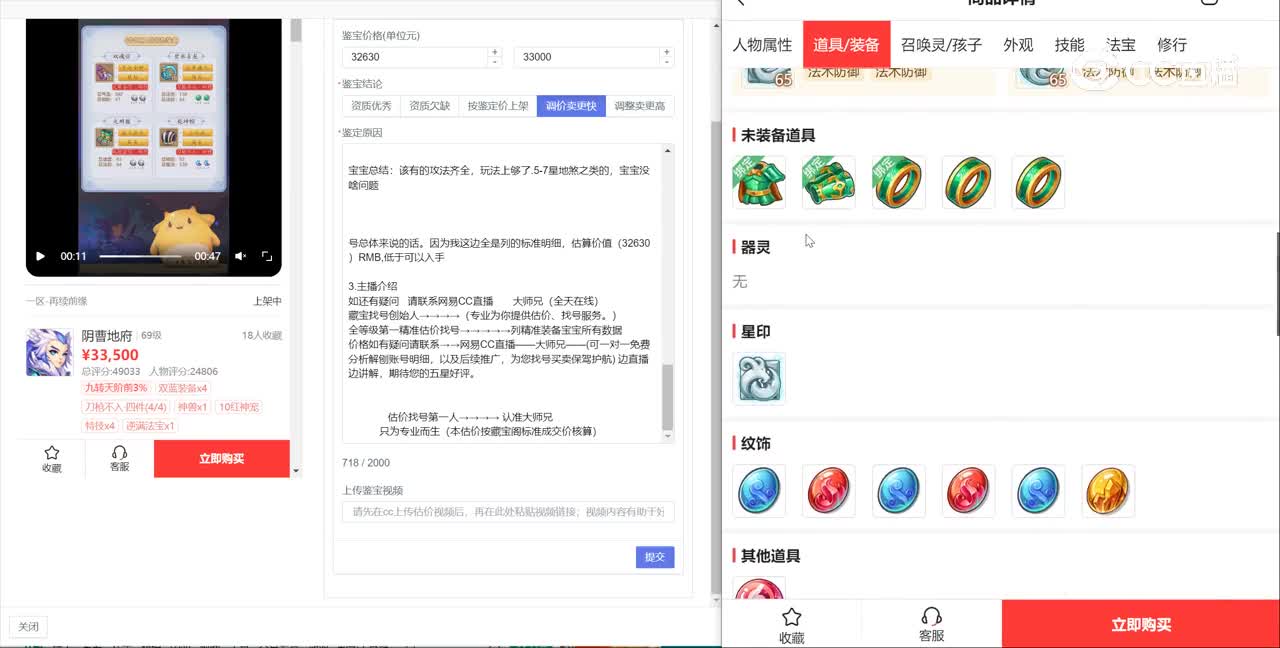Click the 特技x4 tag
Screen dimensions: 1280x648
(100, 426)
